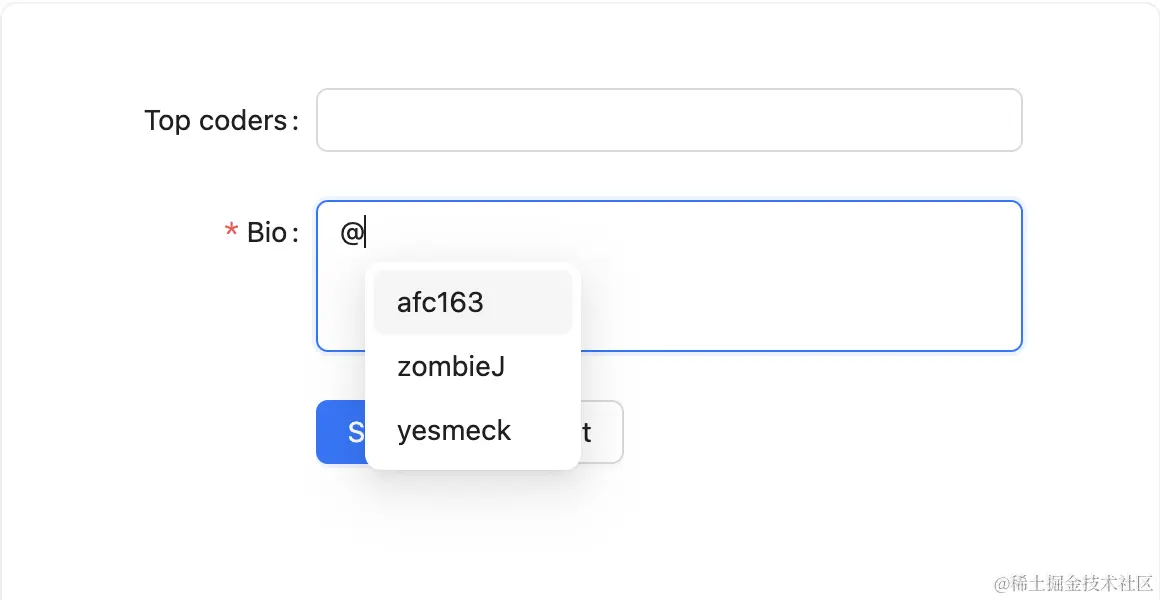Click the red required asterisk
Image resolution: width=1160 pixels, height=600 pixels.
231,233
